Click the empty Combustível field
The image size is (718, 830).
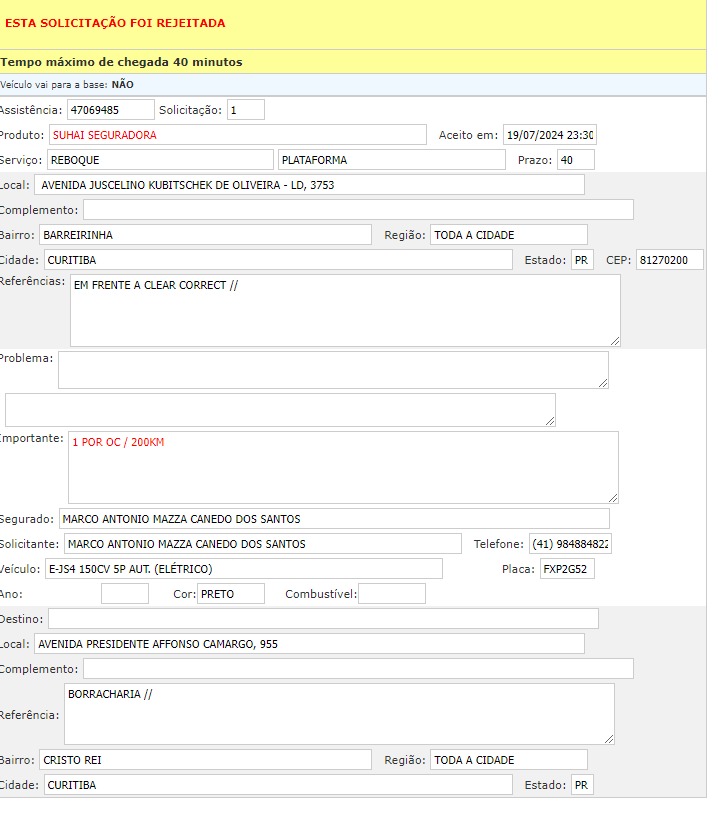pyautogui.click(x=391, y=594)
